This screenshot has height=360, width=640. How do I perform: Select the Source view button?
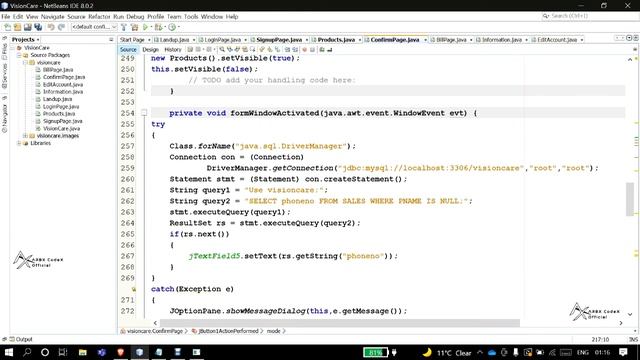coord(128,49)
